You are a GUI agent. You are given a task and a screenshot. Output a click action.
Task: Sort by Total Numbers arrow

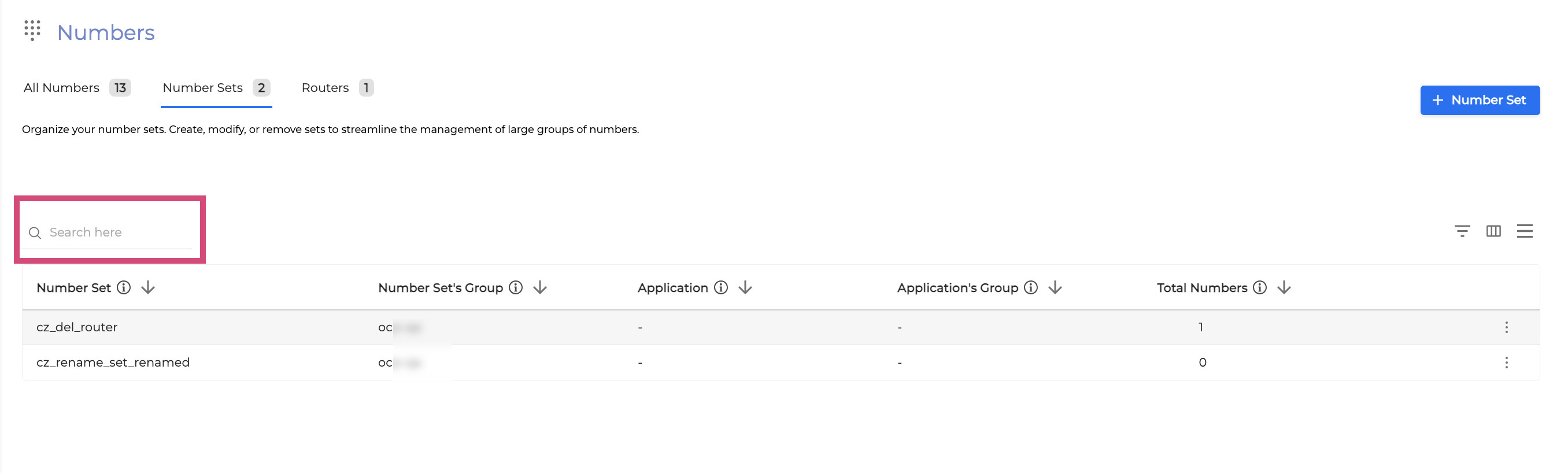1284,288
